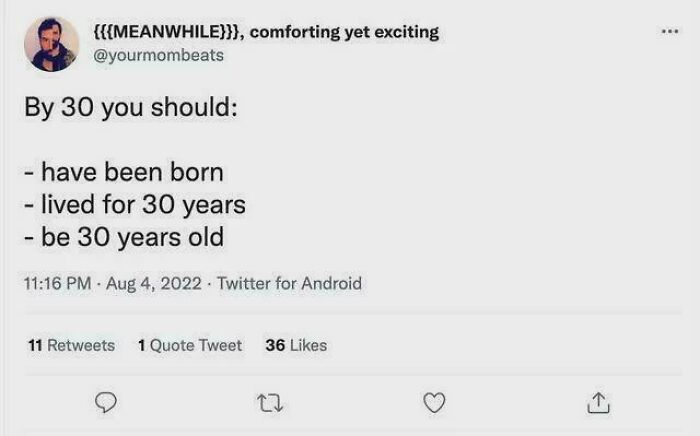
Task: Open the share tweet icon
Action: tap(596, 402)
